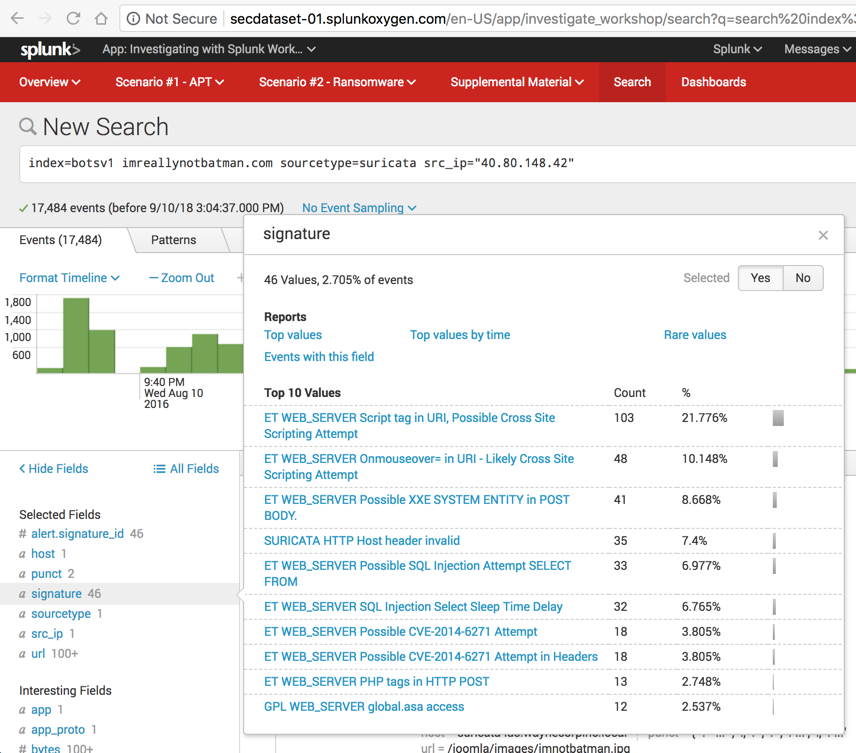
Task: Select Onmouseover= in URI signature value
Action: pos(419,466)
